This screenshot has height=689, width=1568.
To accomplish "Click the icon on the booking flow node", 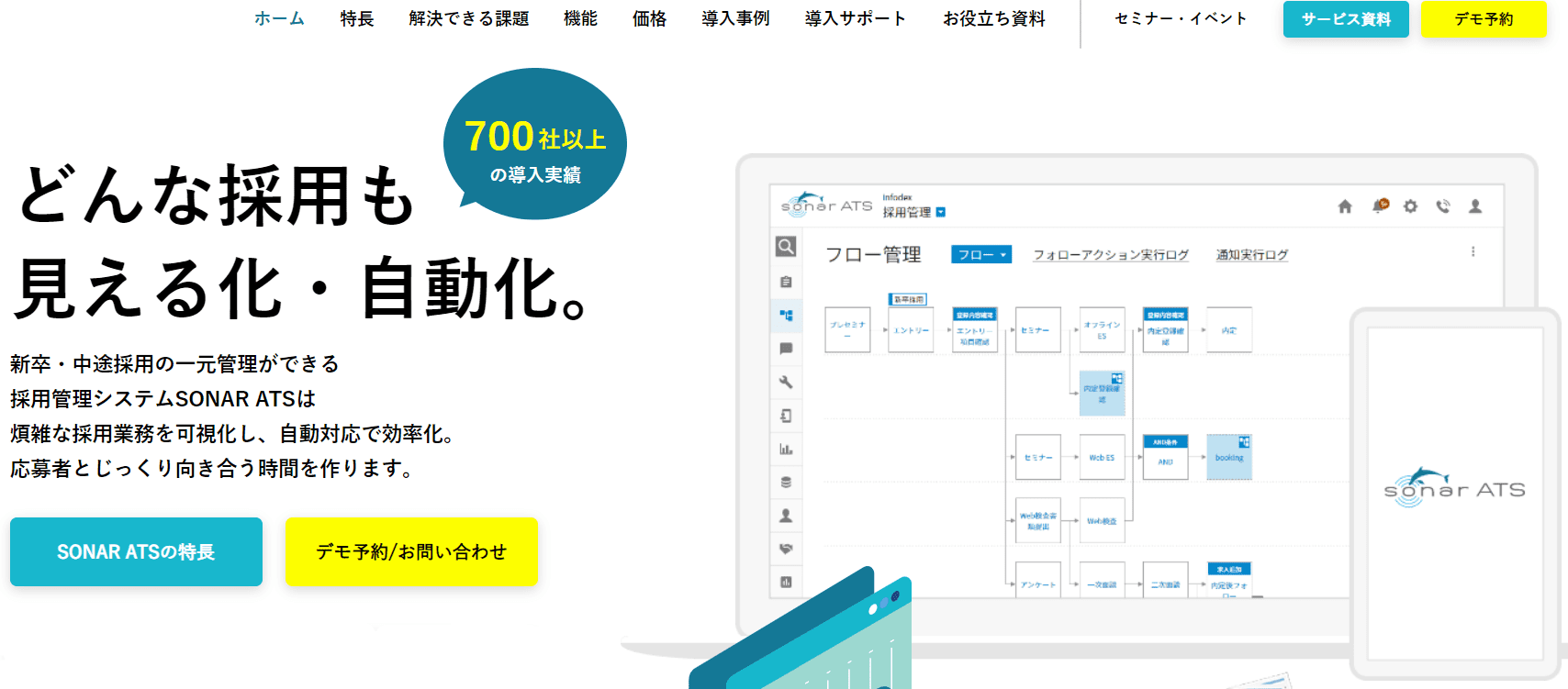I will pos(1244,441).
